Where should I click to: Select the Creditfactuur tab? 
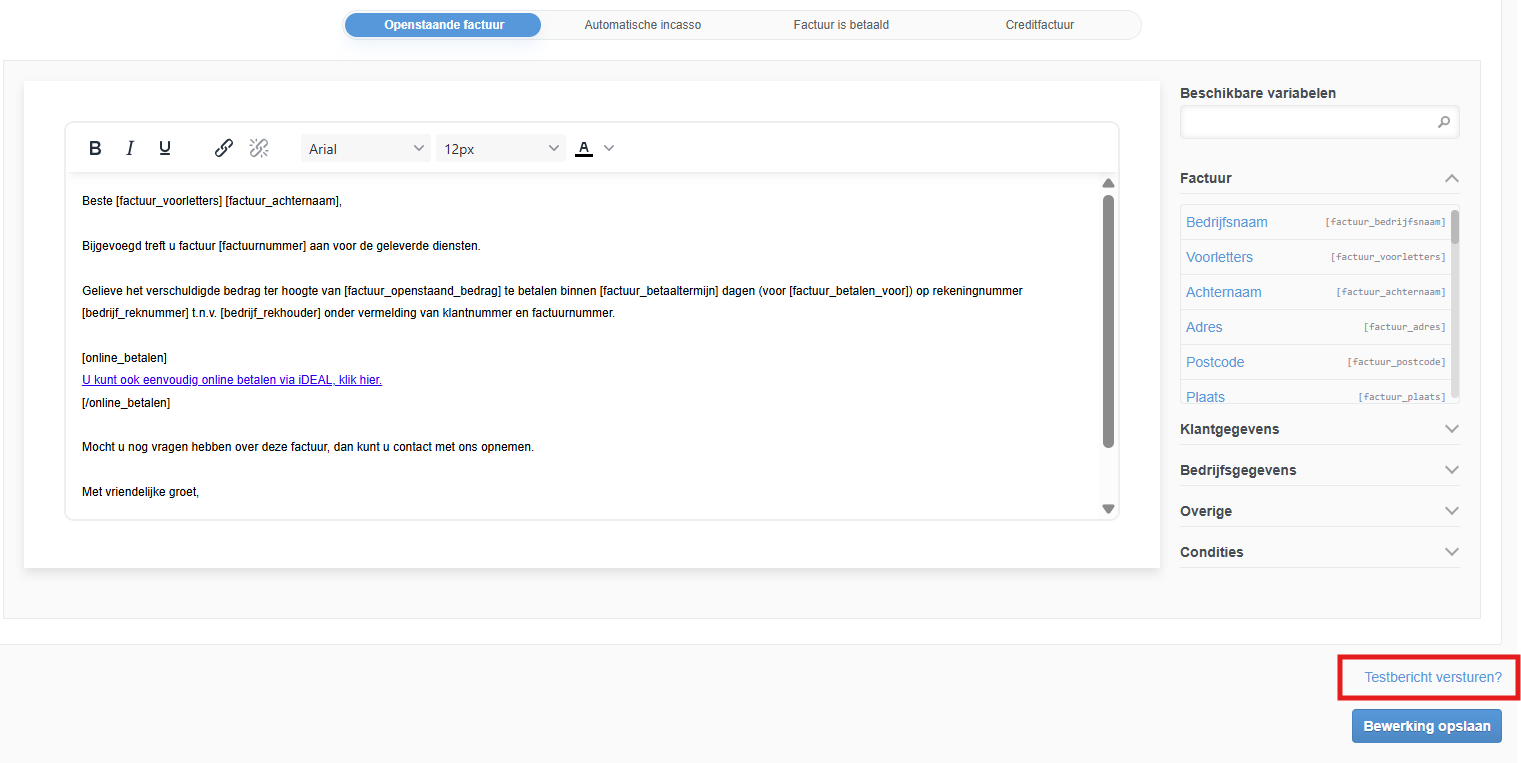tap(1040, 25)
